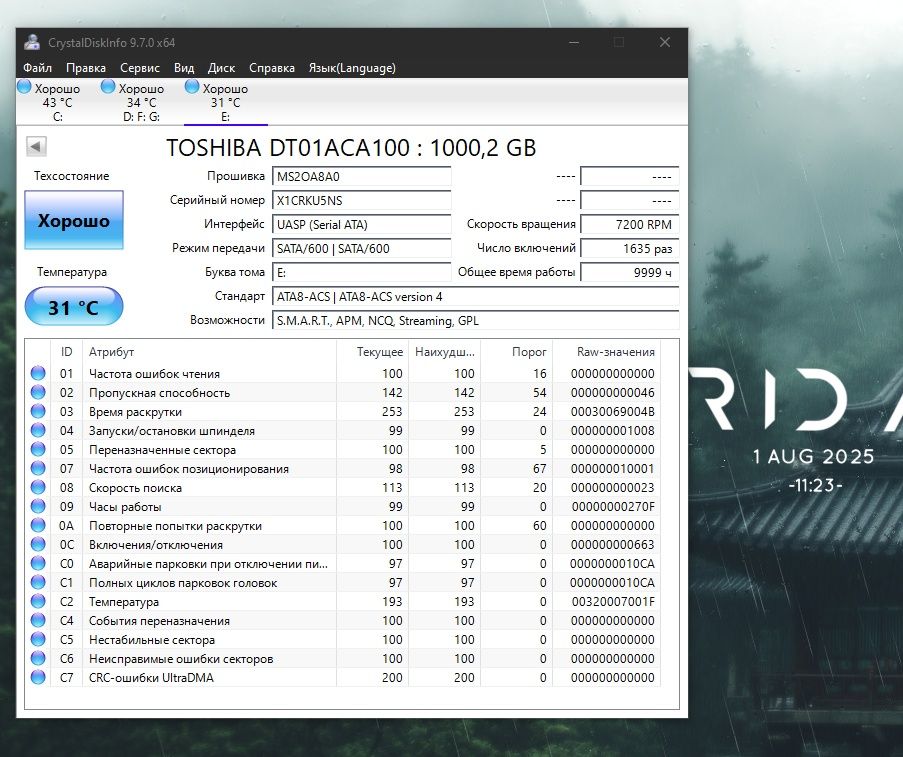Click status dot for attribute 05

38,449
